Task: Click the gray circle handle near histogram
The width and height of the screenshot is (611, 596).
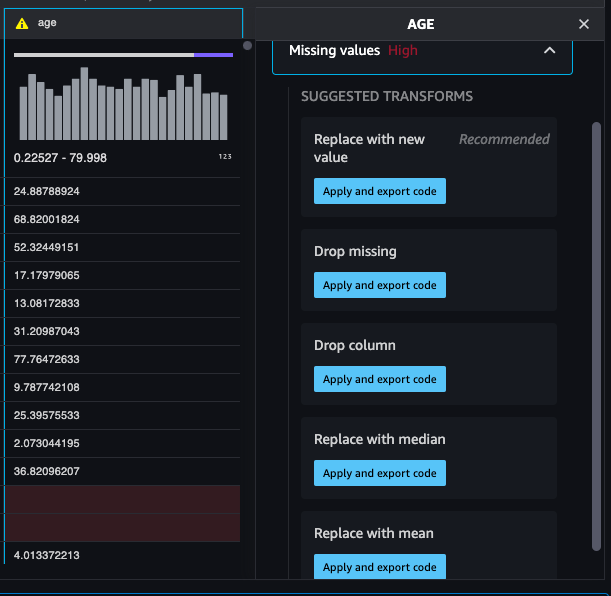Action: coord(247,46)
